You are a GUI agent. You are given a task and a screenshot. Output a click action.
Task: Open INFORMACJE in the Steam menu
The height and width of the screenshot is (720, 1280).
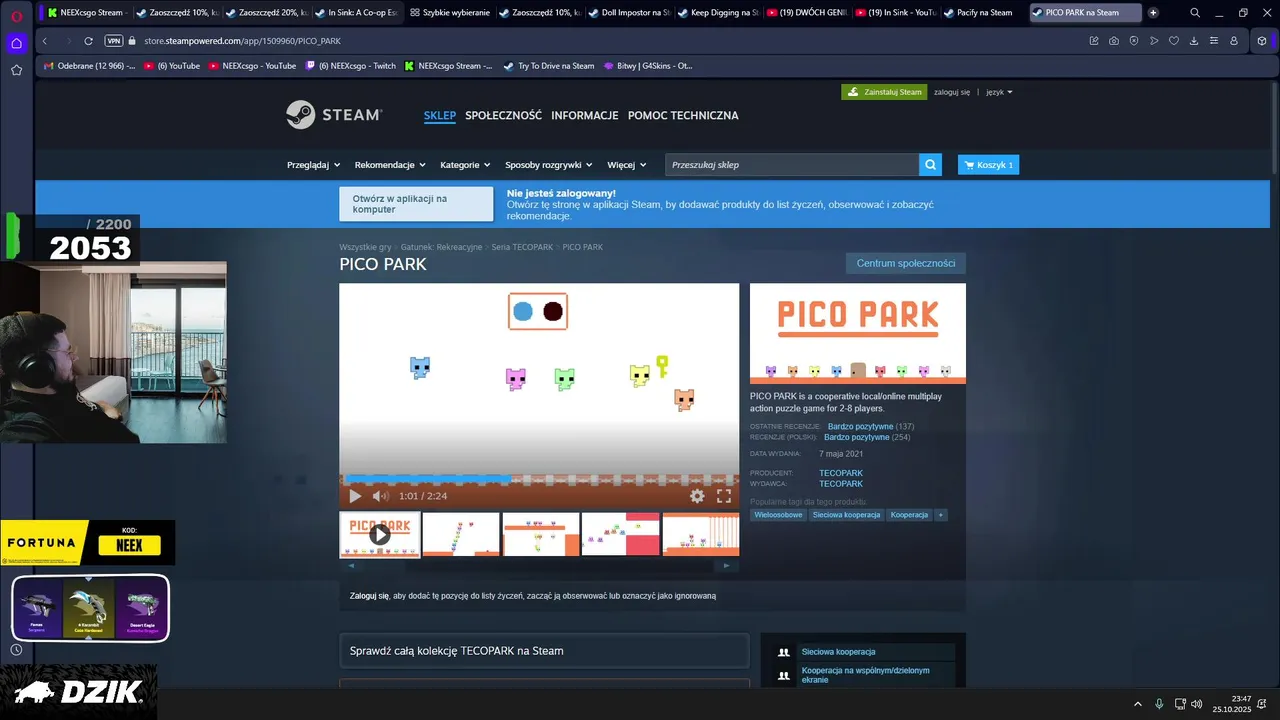coord(585,115)
